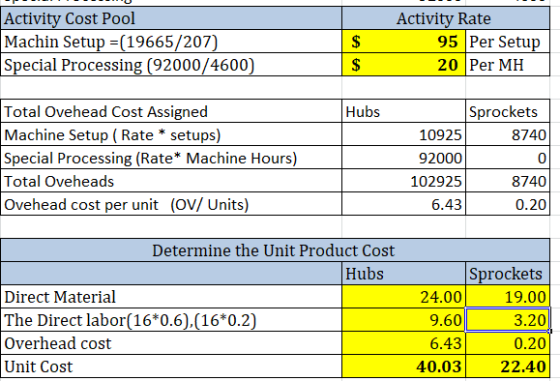Select Ovehead cost per unit Hubs 6.43

point(404,204)
